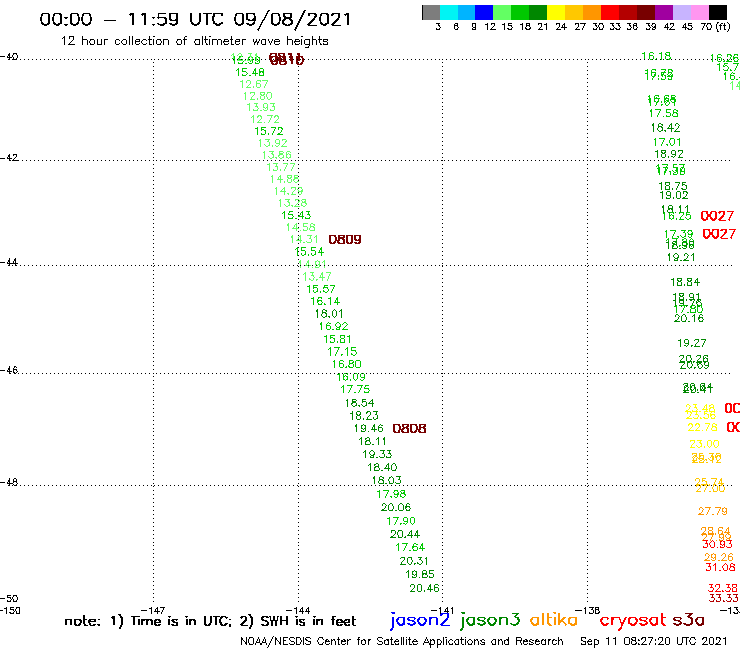This screenshot has height=650, width=740.
Task: Click the wave height value '17.15'
Action: [342, 352]
